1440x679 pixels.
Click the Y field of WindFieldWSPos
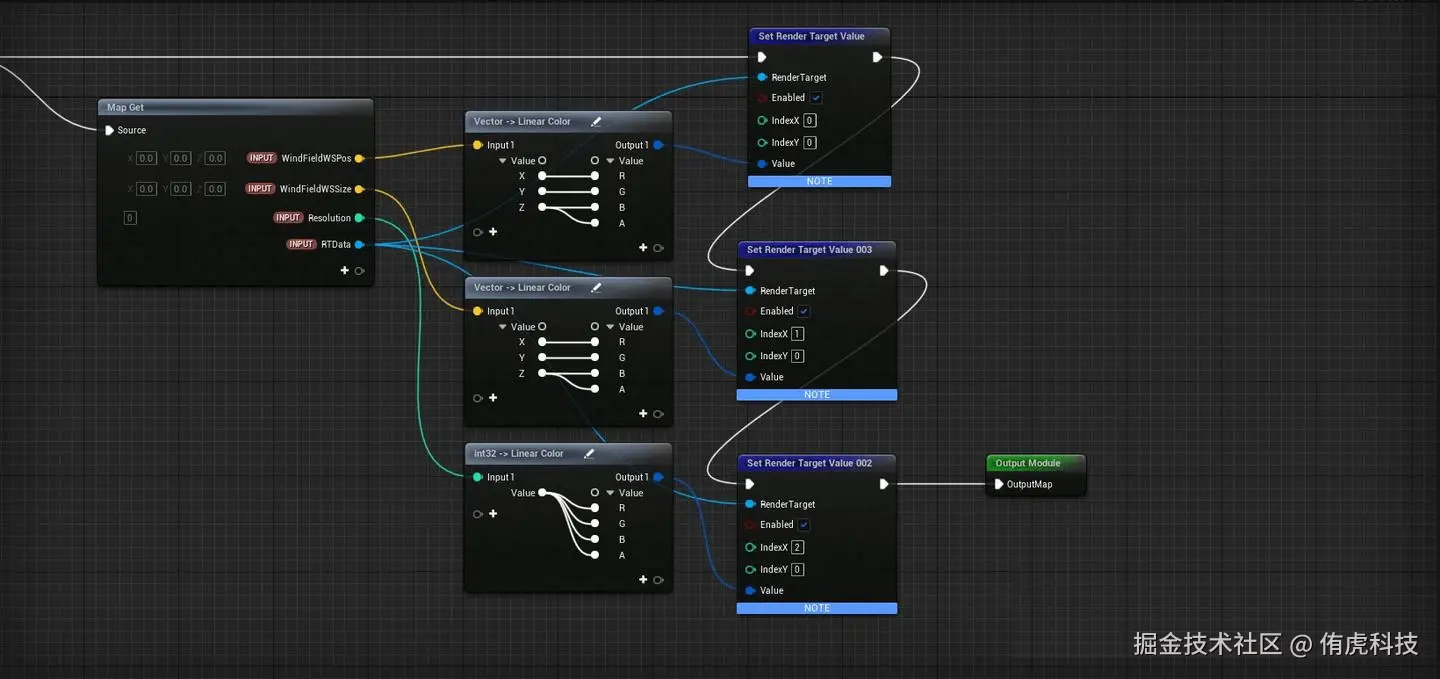pyautogui.click(x=181, y=158)
